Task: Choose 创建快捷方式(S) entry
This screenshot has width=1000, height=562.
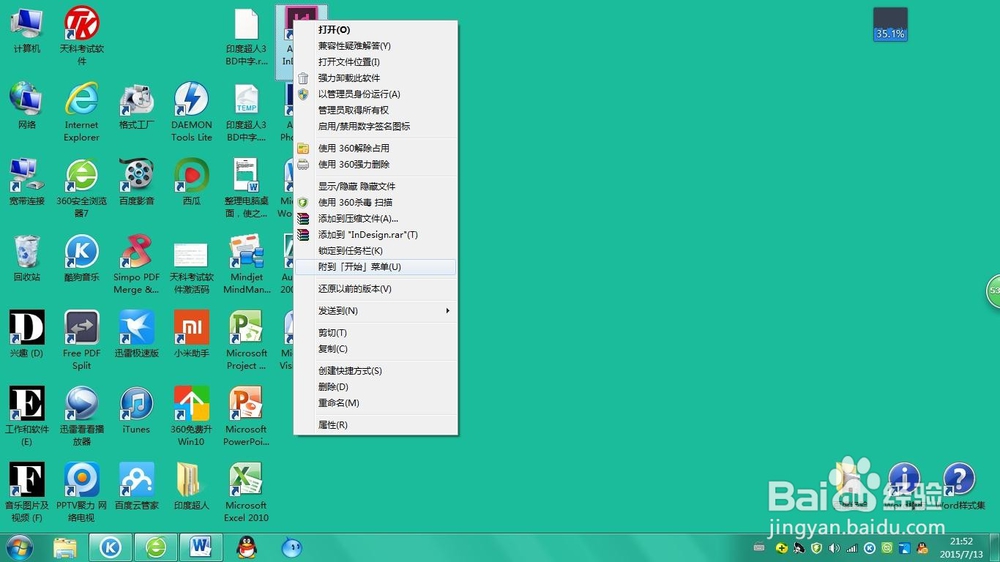Action: pyautogui.click(x=376, y=371)
